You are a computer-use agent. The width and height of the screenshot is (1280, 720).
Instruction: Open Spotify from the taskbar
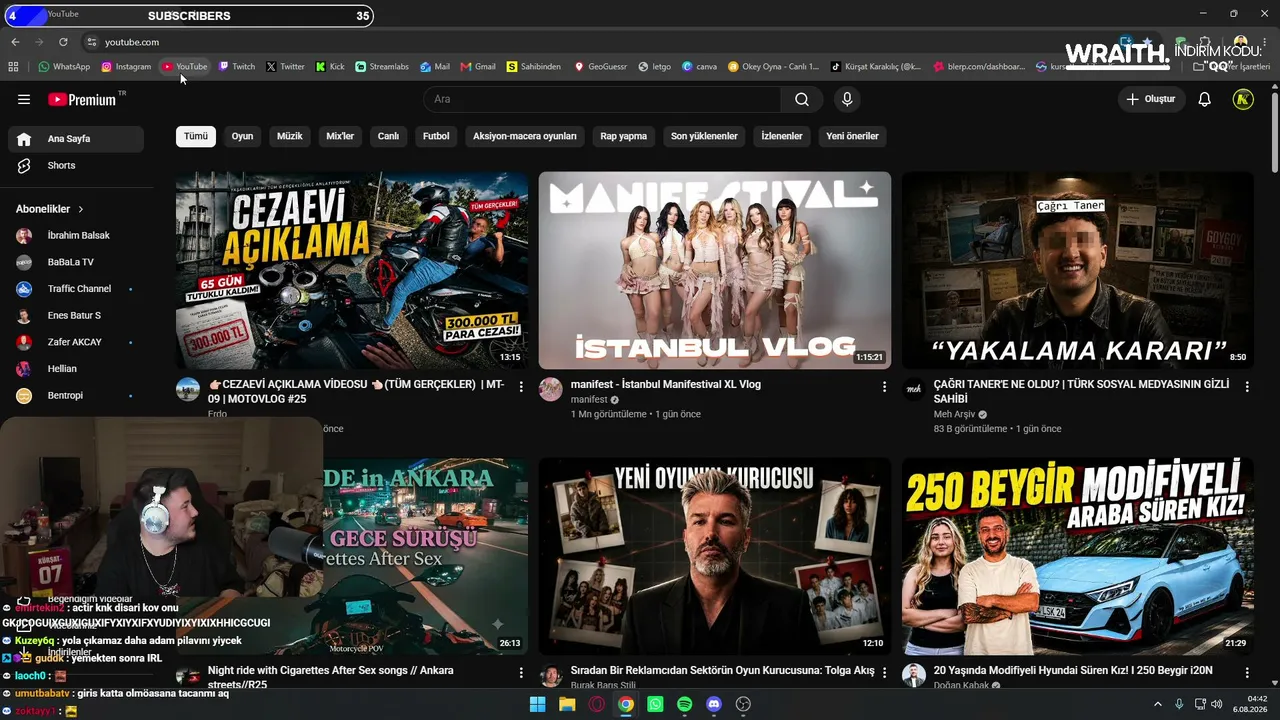pyautogui.click(x=684, y=704)
